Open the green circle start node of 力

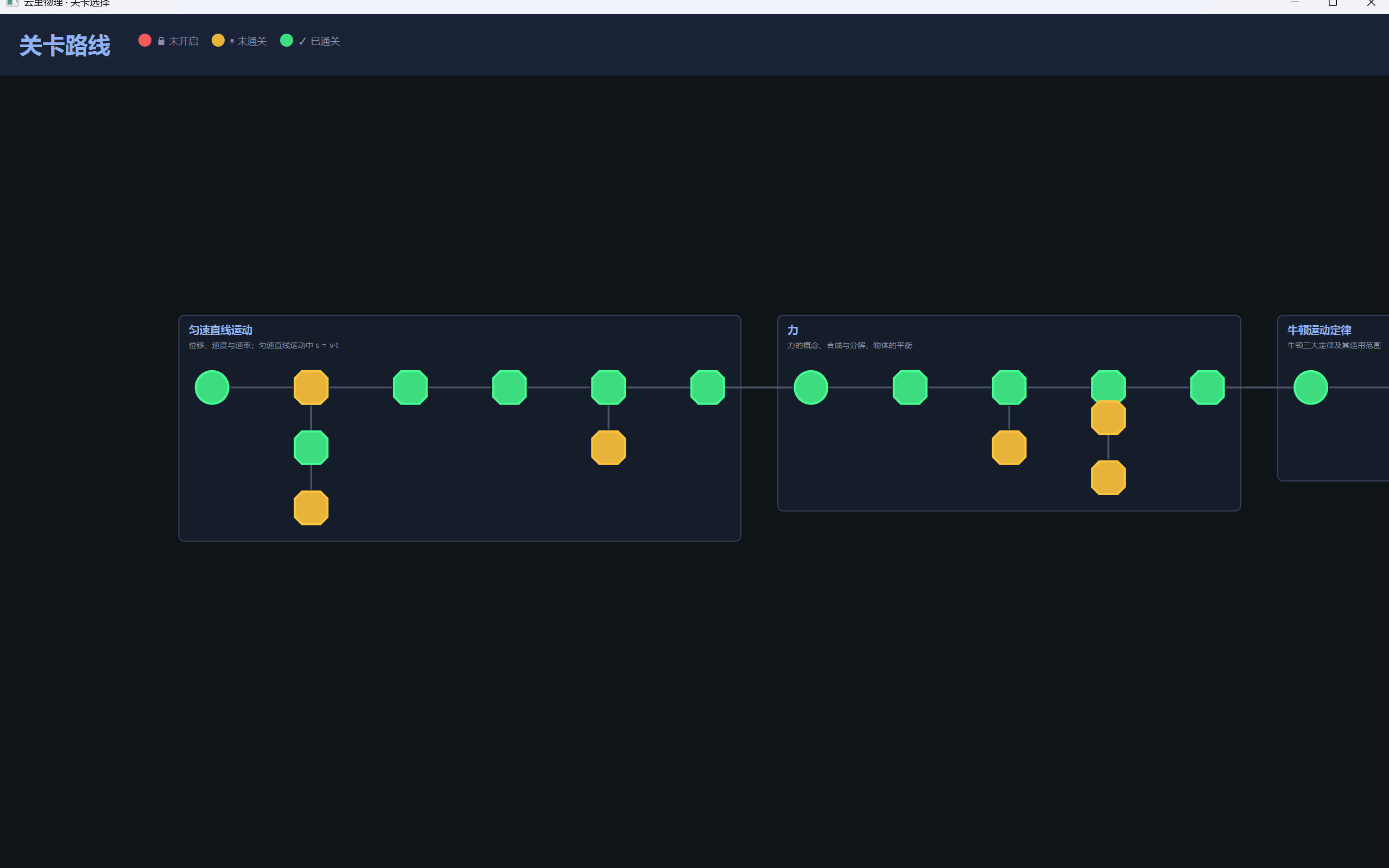click(811, 388)
